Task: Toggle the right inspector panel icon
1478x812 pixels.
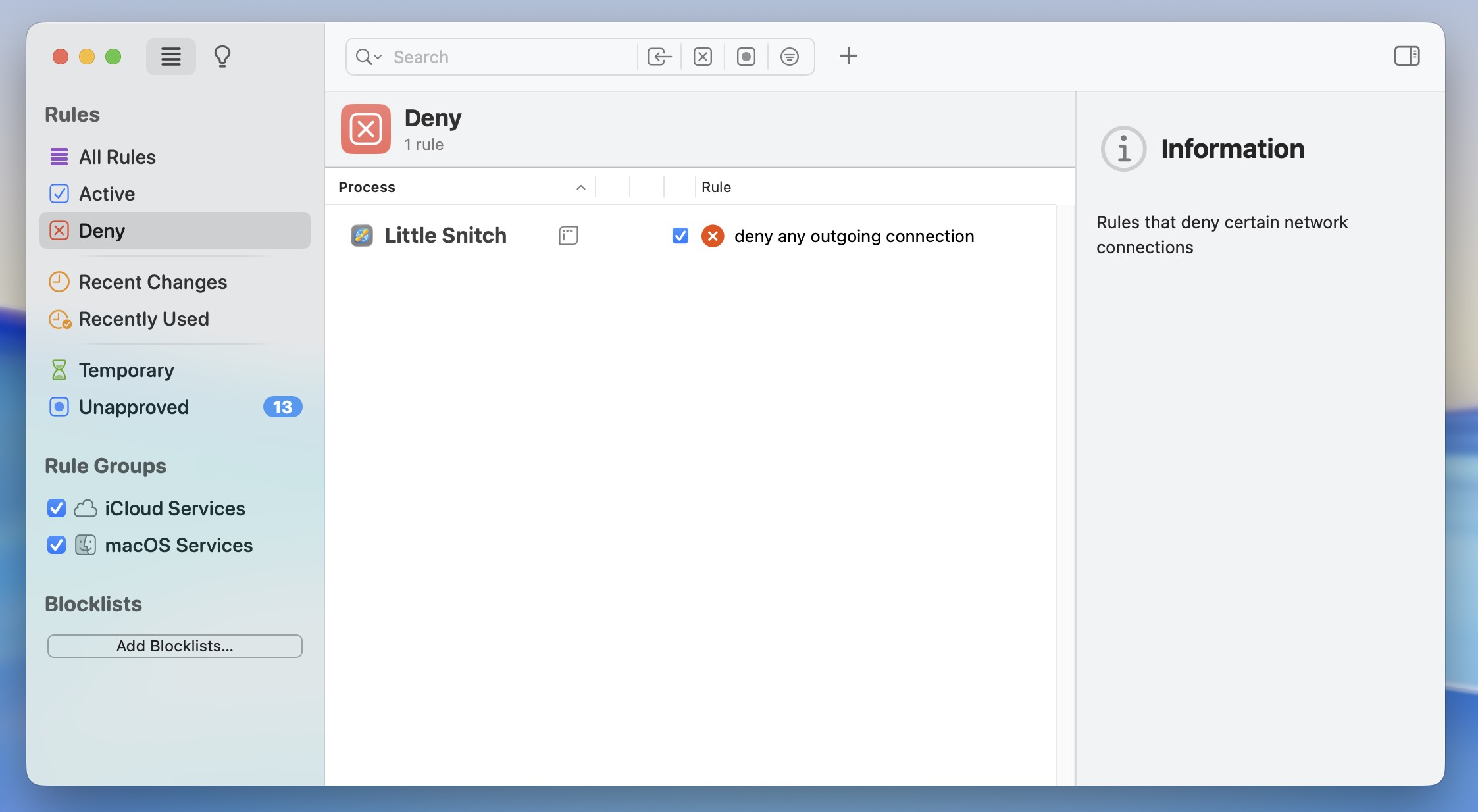Action: point(1408,56)
